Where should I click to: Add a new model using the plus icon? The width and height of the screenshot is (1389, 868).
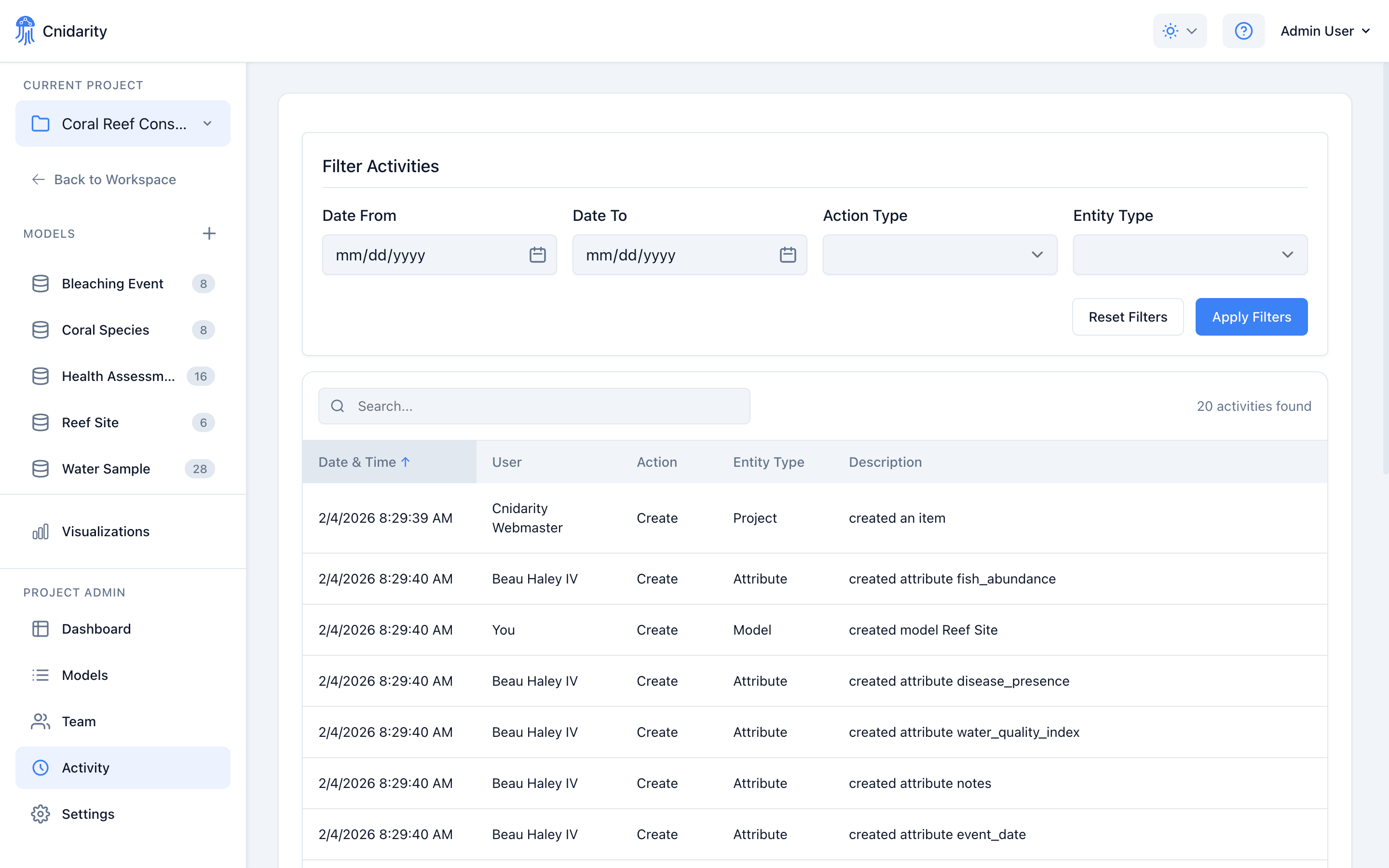click(209, 233)
